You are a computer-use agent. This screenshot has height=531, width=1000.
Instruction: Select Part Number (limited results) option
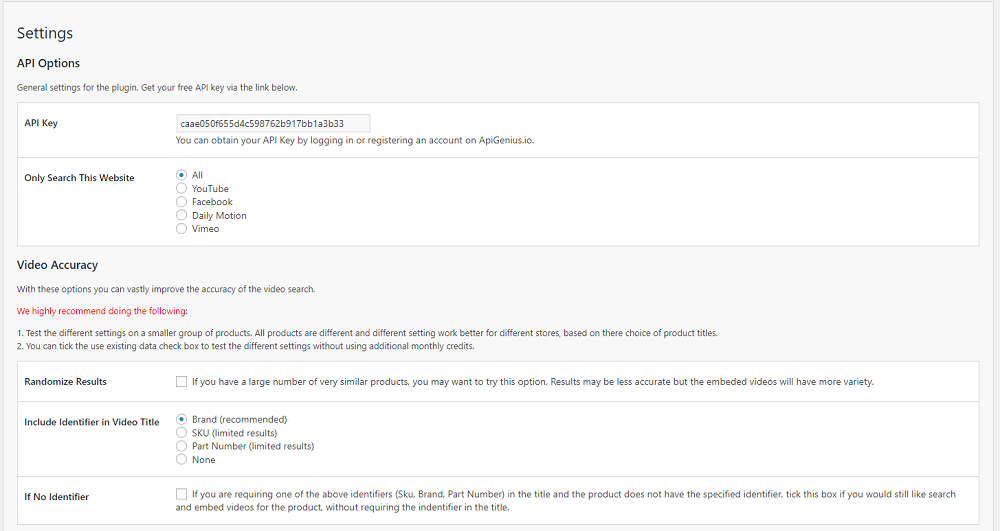click(181, 446)
